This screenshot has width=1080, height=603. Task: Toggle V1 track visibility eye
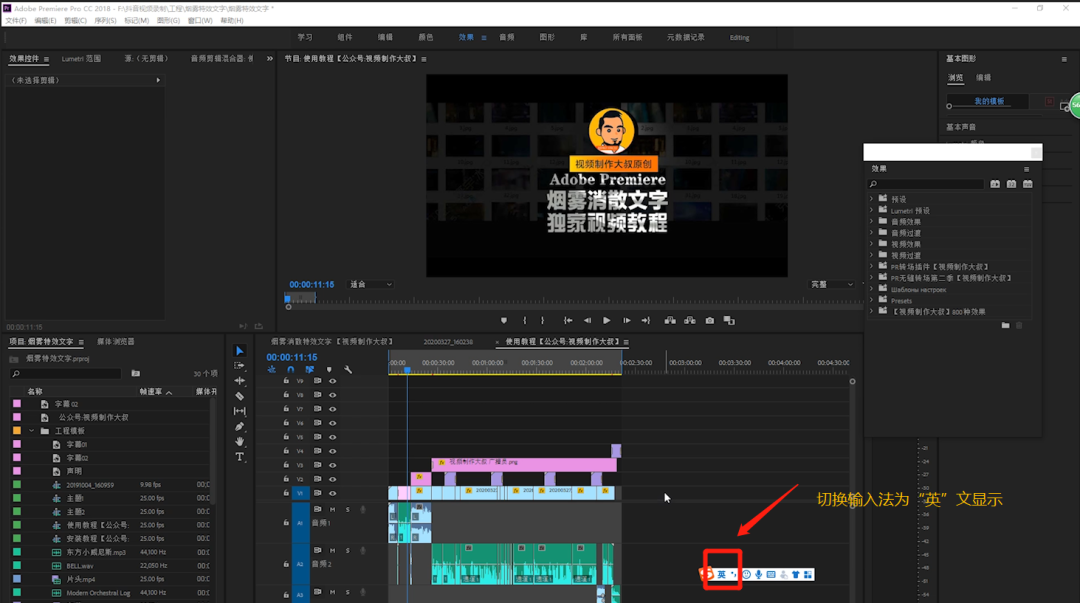click(333, 493)
